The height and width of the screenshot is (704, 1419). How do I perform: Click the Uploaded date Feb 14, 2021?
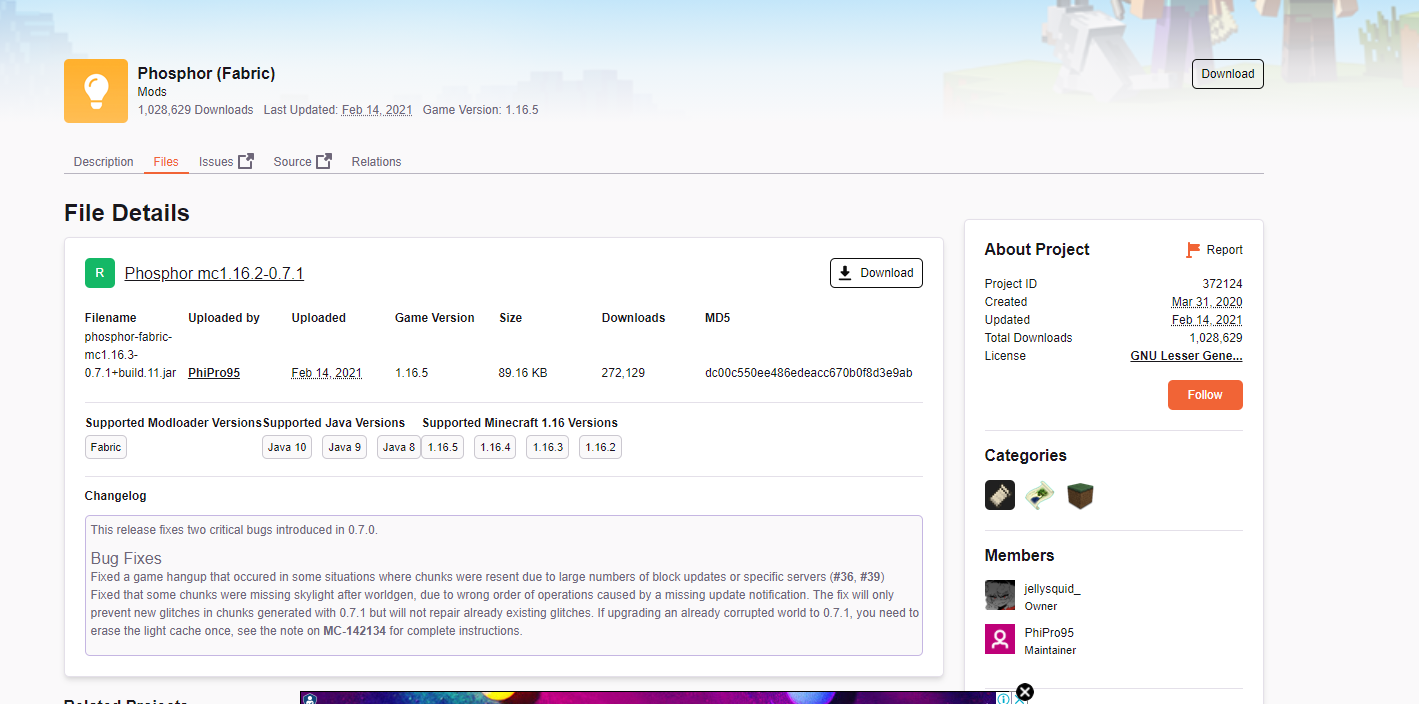coord(327,373)
